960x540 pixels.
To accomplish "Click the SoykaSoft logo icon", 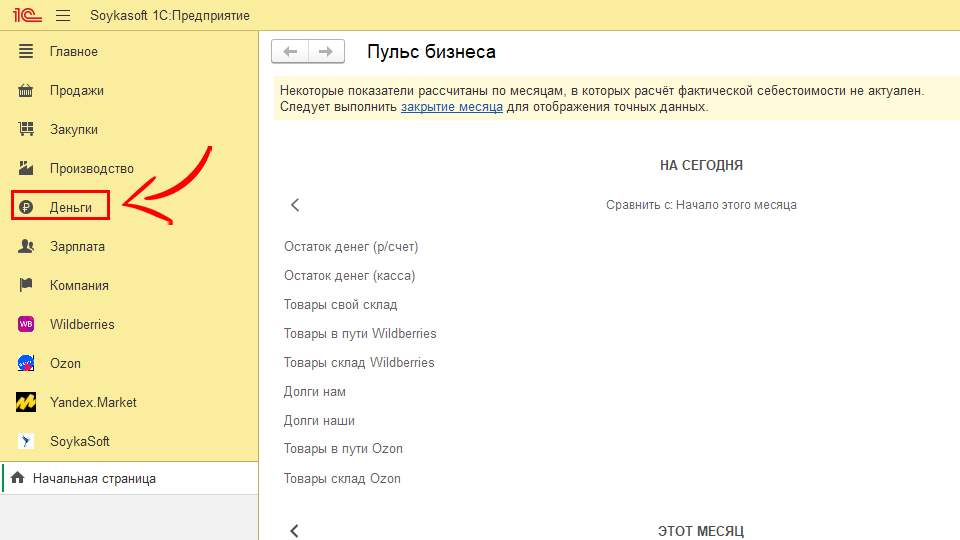I will [27, 441].
